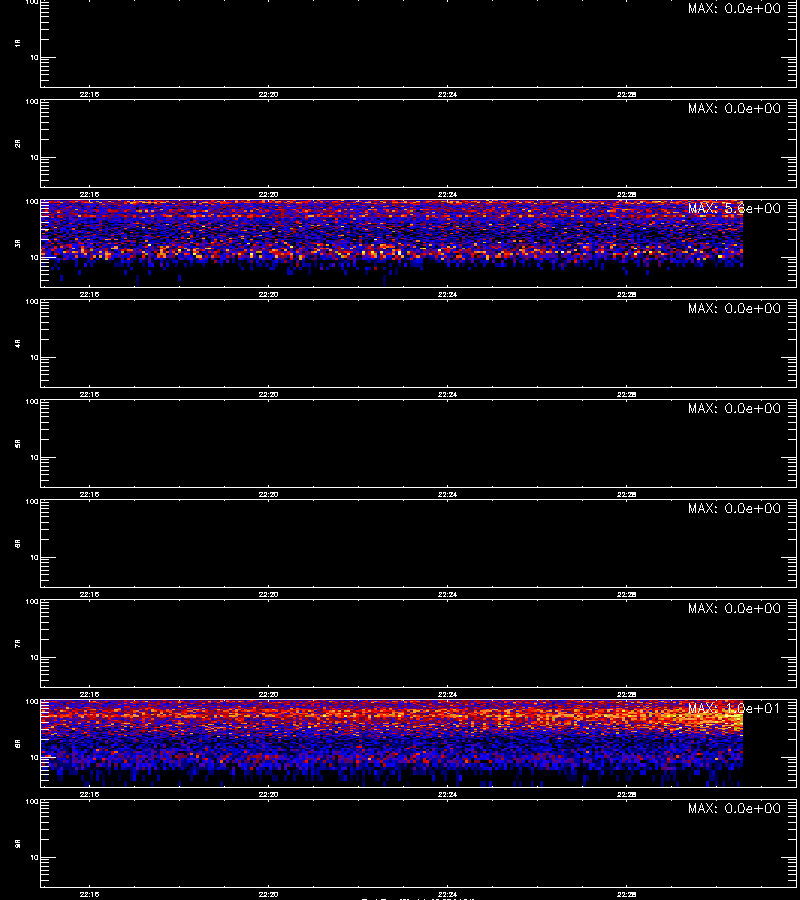
Task: Click 'MAX: 0.0e+00' in the 1R panel
Action: coord(734,9)
